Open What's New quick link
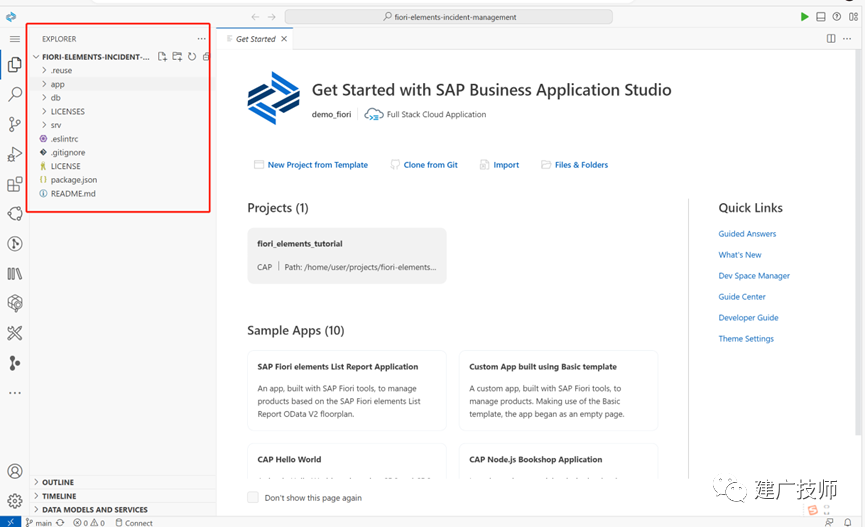Screen dimensions: 865x527 [x=740, y=254]
